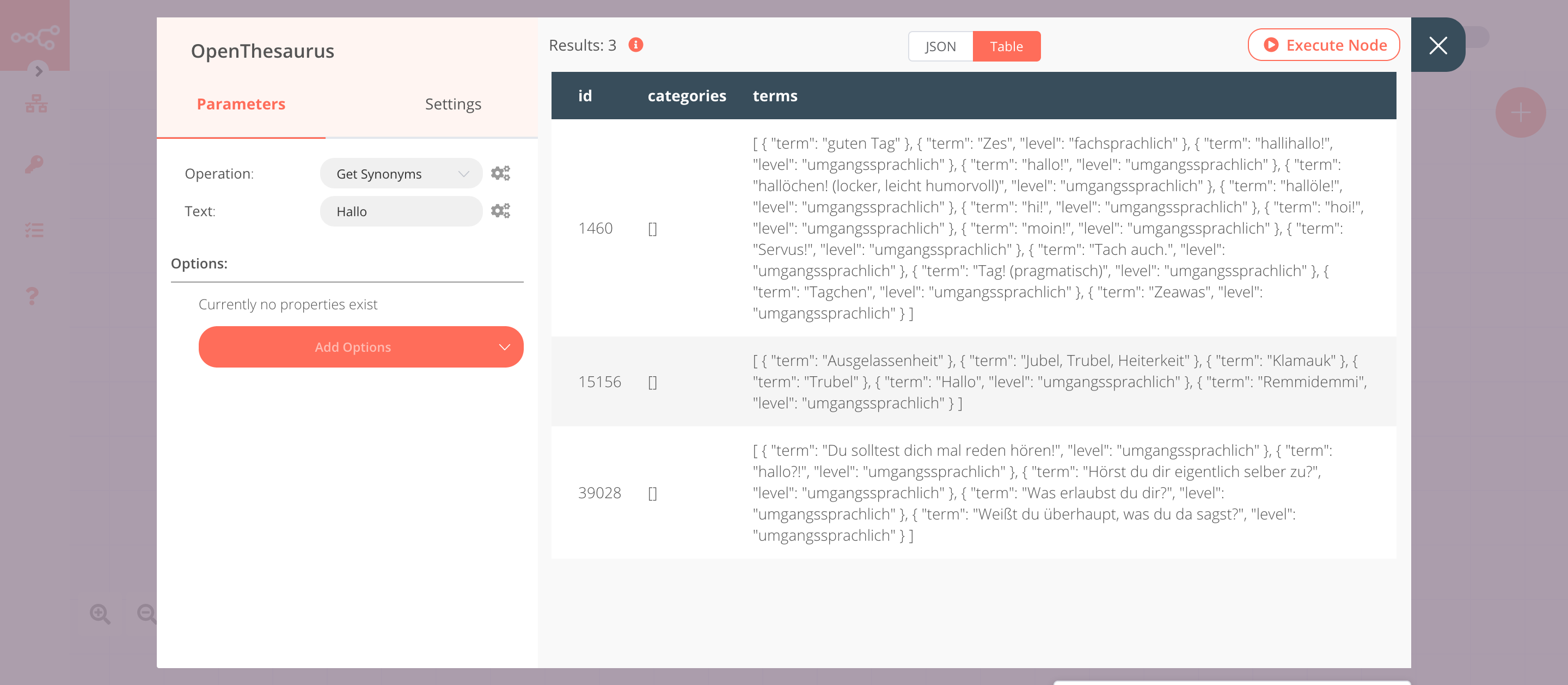Open the Credentials panel via key icon
Screen dimensions: 1568x685
click(35, 165)
